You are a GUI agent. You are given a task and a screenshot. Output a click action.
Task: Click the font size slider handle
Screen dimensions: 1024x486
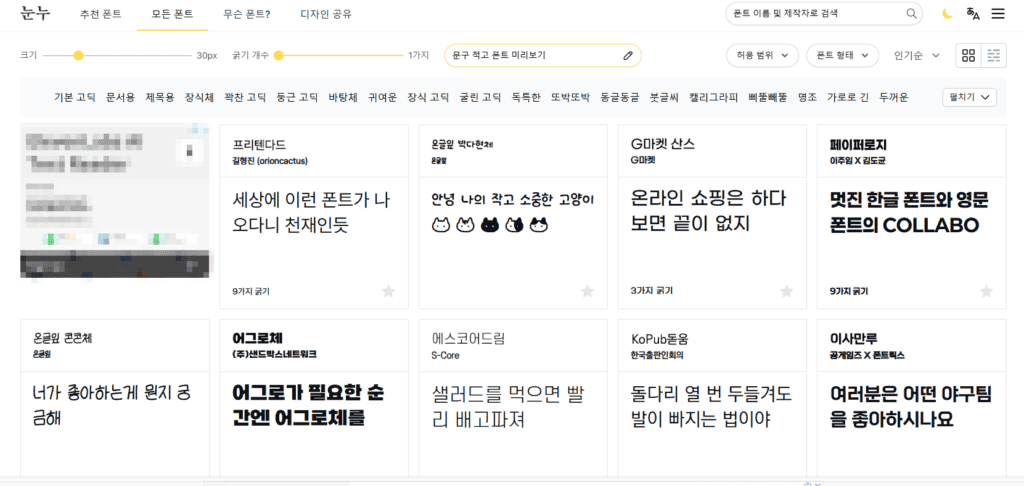pyautogui.click(x=78, y=55)
